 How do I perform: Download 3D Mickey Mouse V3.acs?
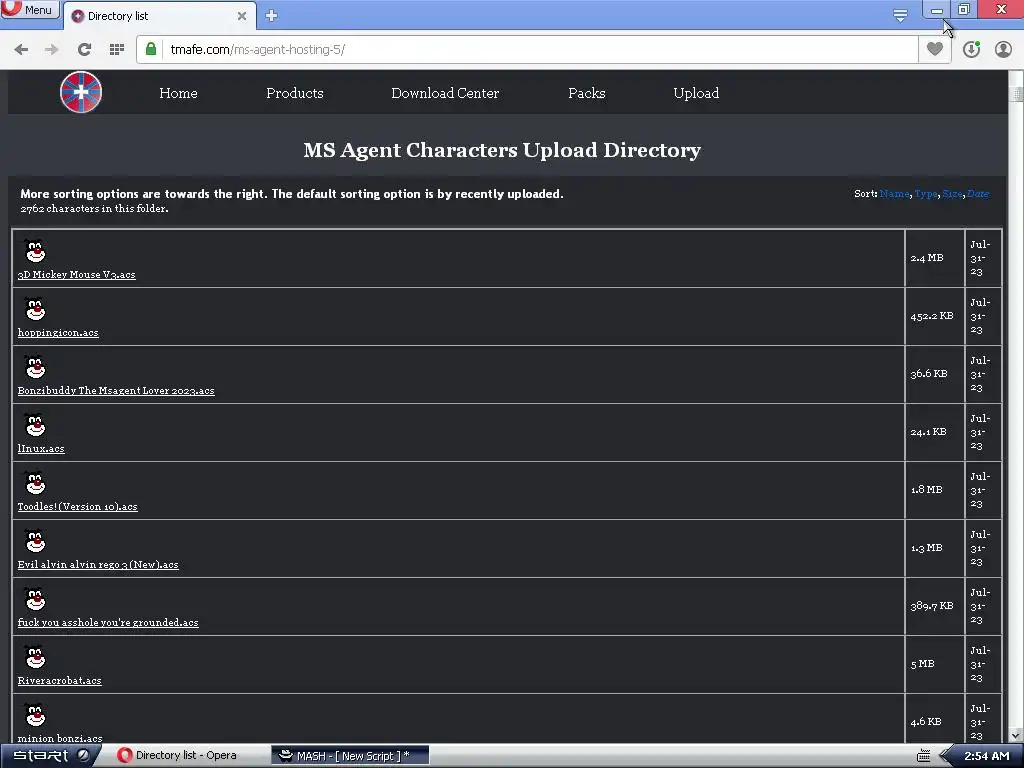(76, 275)
